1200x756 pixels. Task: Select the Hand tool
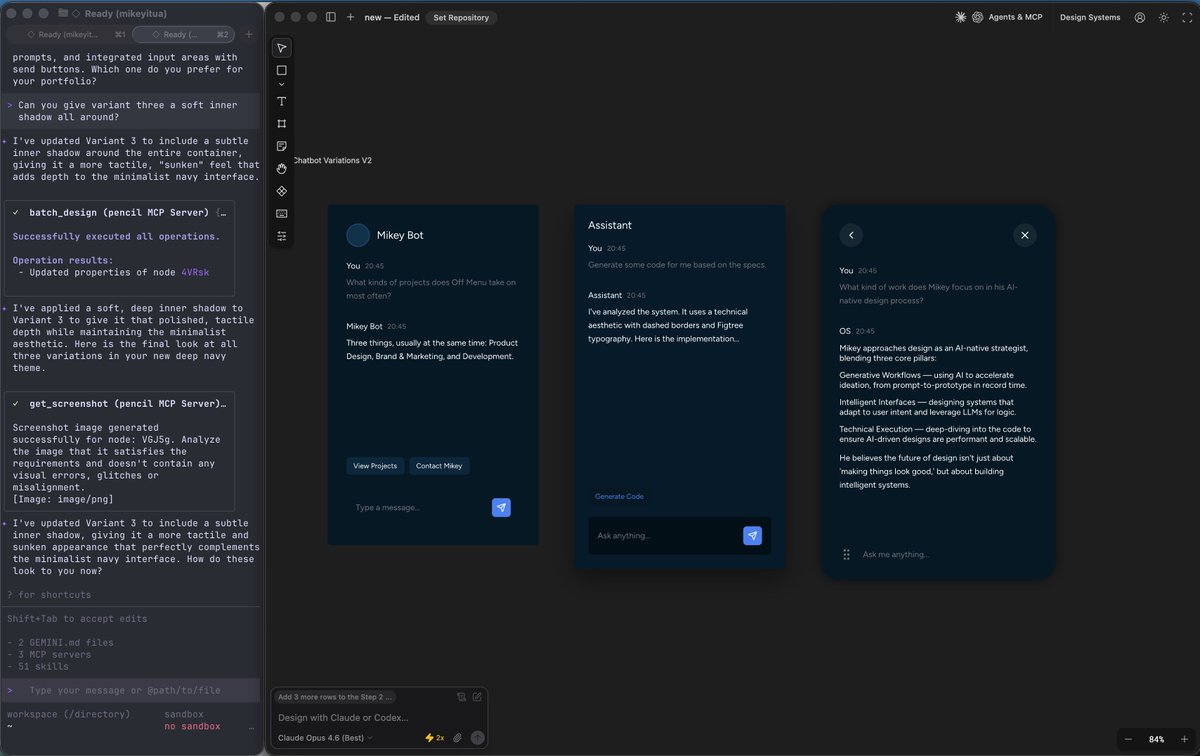pyautogui.click(x=281, y=167)
